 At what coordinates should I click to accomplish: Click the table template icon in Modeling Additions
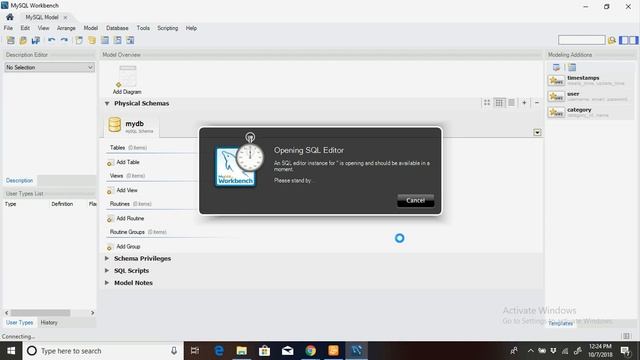(572, 67)
